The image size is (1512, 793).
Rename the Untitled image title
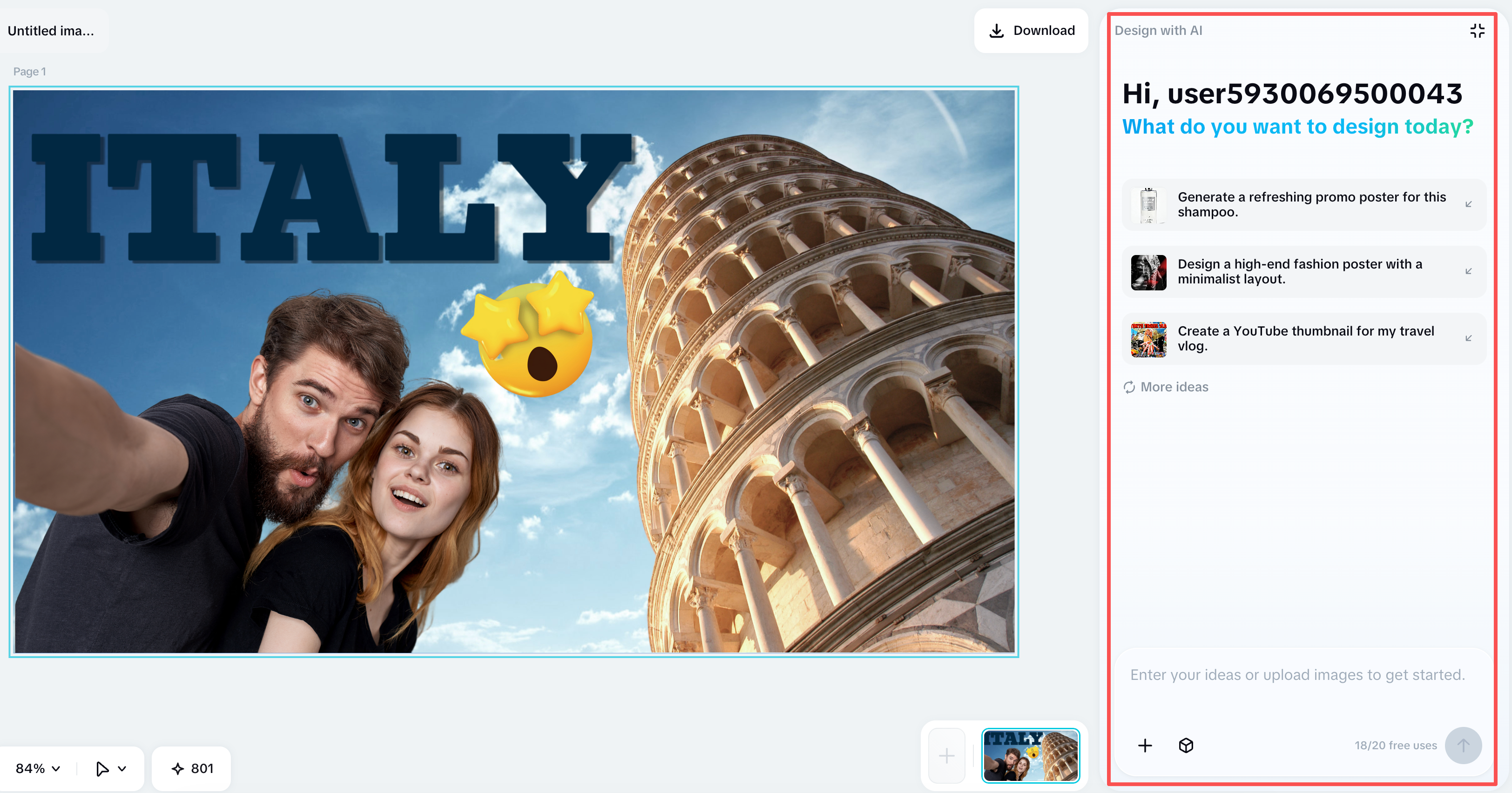(51, 31)
